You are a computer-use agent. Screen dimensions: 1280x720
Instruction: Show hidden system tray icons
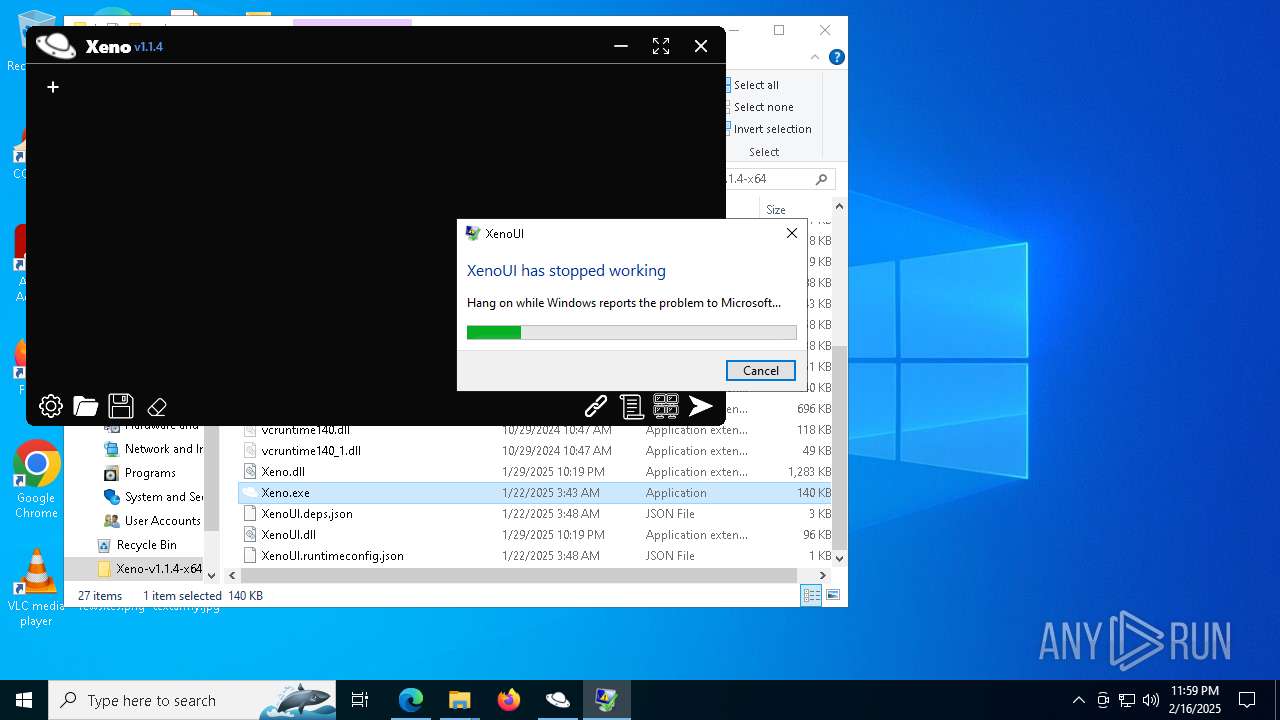click(1078, 700)
